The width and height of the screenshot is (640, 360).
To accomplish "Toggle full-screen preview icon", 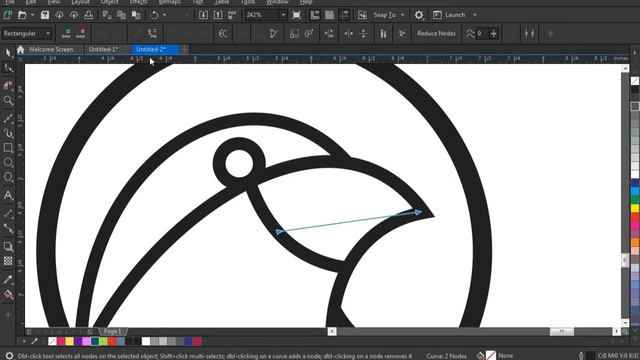I will click(x=297, y=15).
